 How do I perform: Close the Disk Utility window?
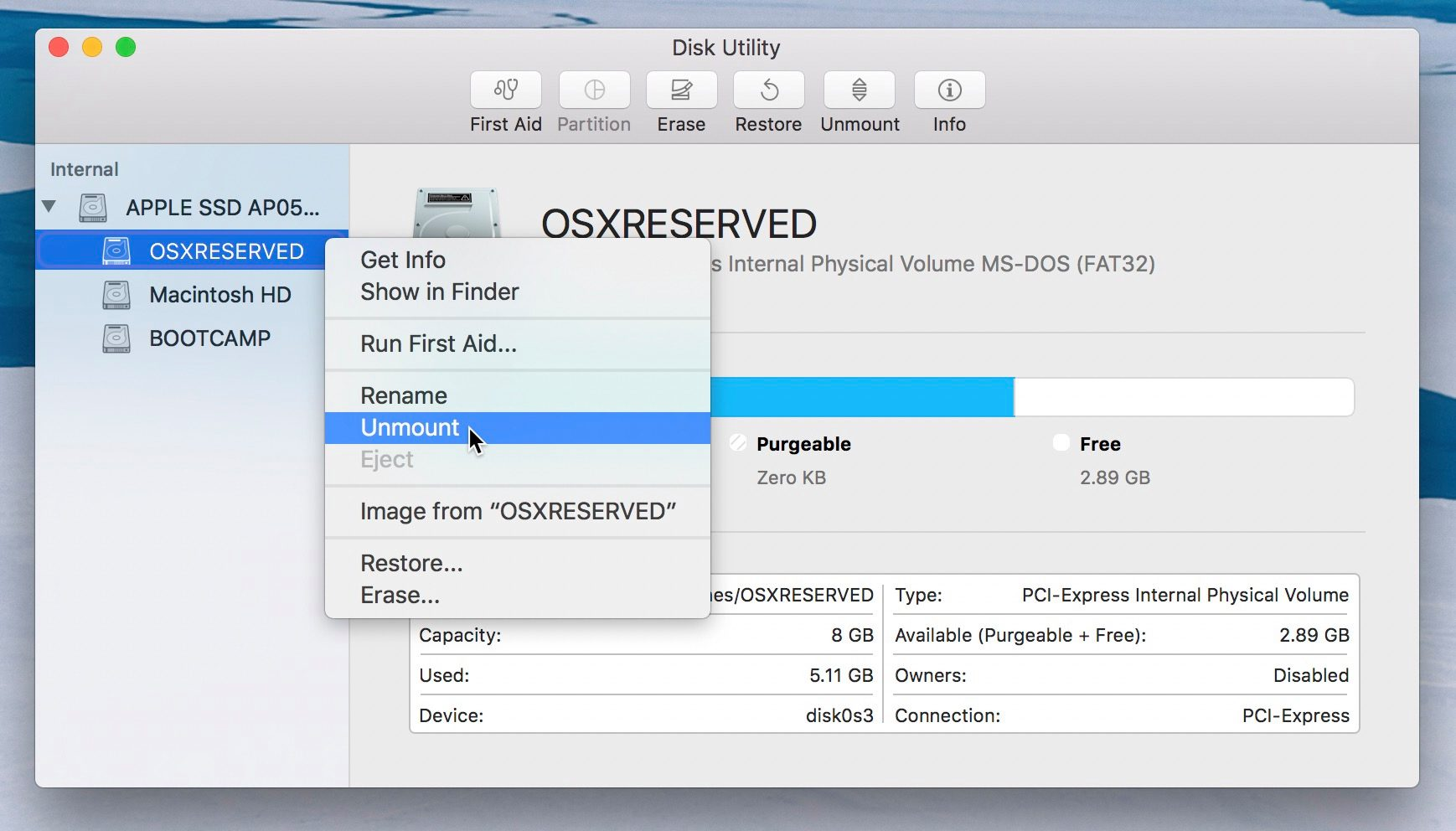click(59, 47)
